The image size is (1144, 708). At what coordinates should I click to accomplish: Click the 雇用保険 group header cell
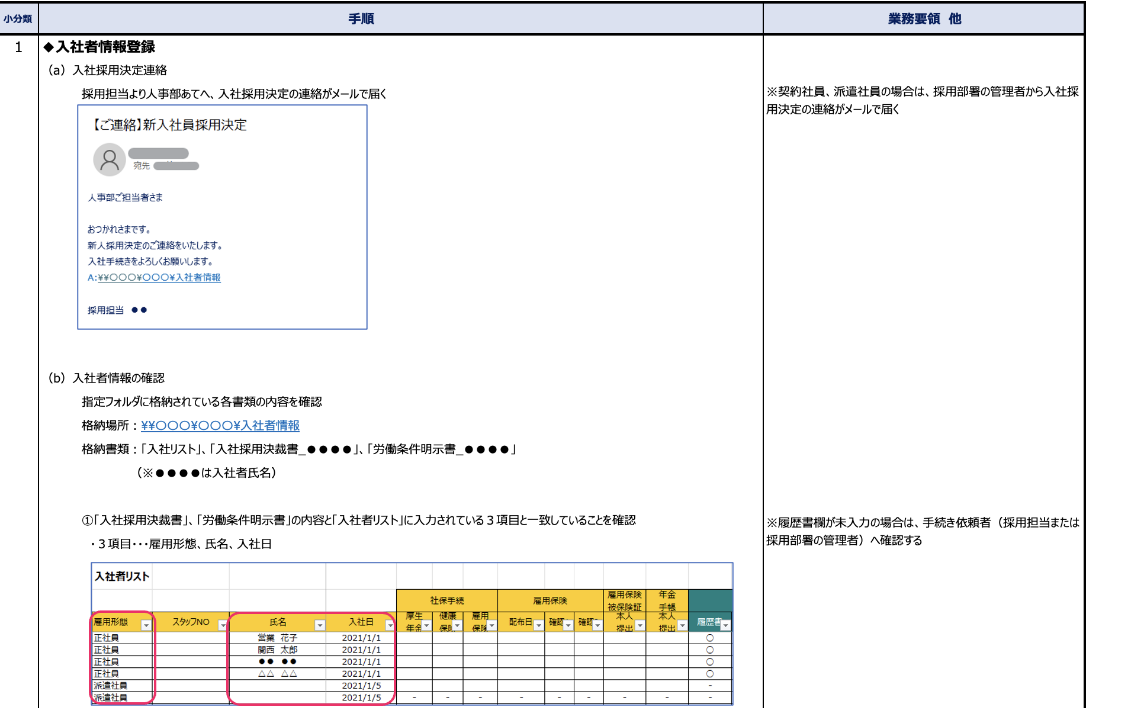point(549,600)
